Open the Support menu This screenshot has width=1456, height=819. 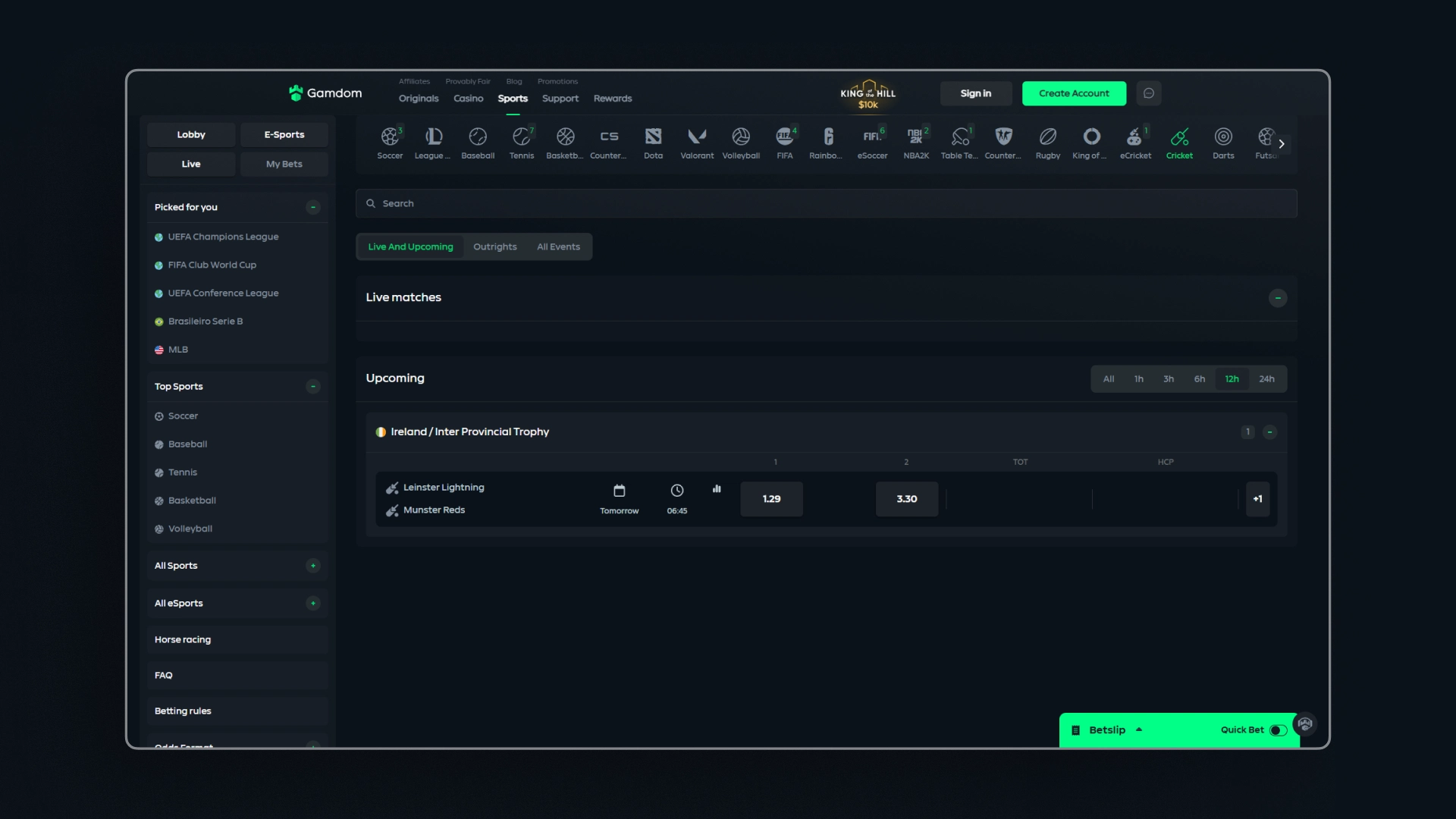(x=560, y=99)
